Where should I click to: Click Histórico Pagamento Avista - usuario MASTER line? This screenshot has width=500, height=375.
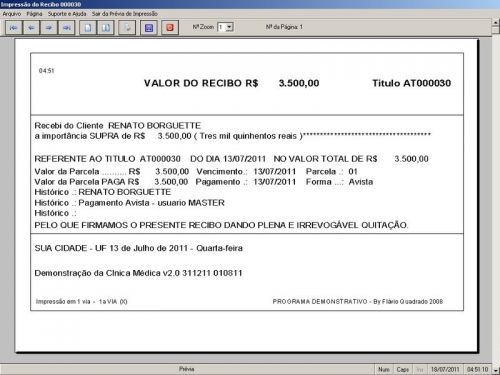129,203
